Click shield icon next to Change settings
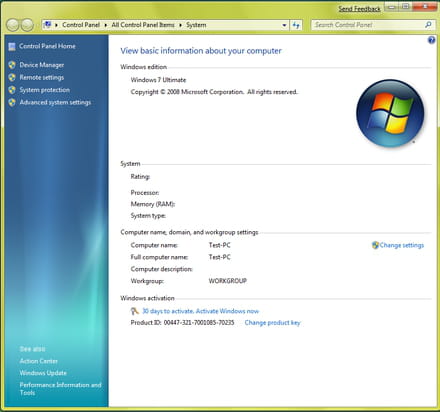The height and width of the screenshot is (412, 440). point(375,245)
